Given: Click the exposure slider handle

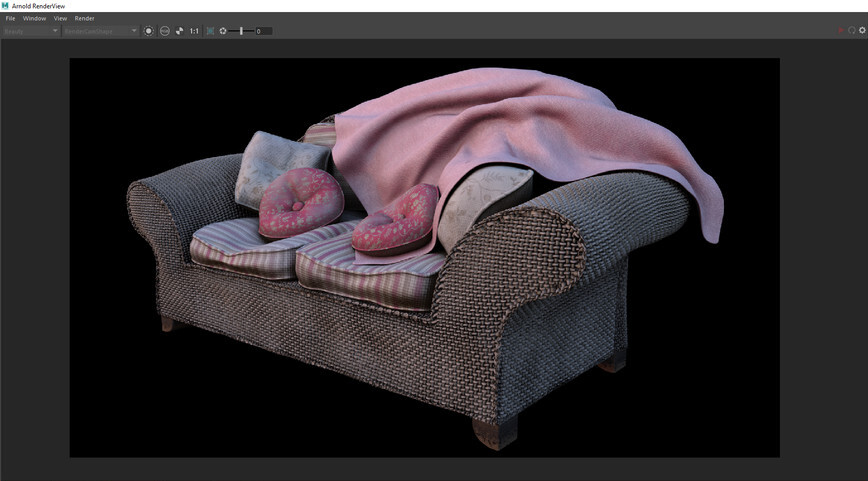Looking at the screenshot, I should 241,31.
